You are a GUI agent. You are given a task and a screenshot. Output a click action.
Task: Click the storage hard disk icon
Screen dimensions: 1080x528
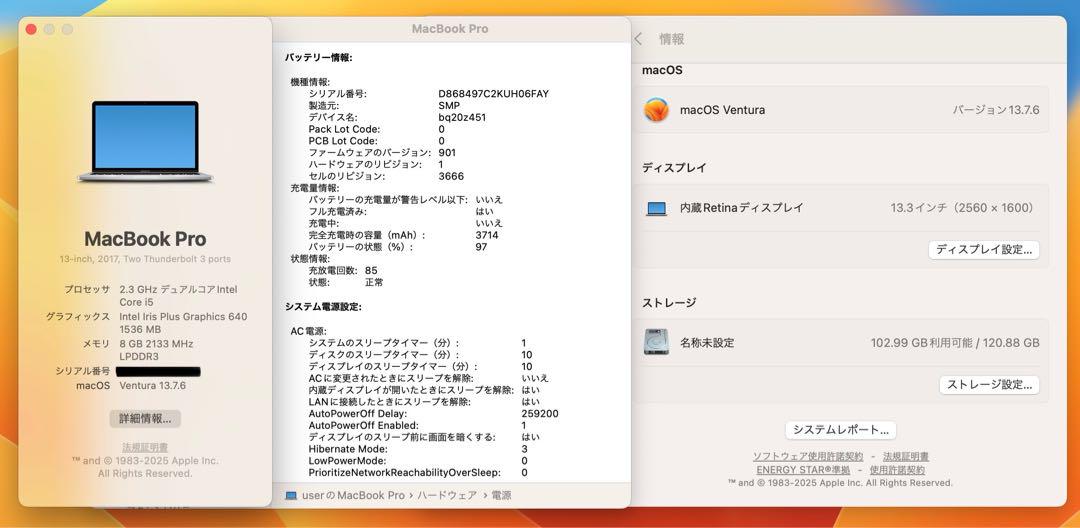[x=656, y=342]
